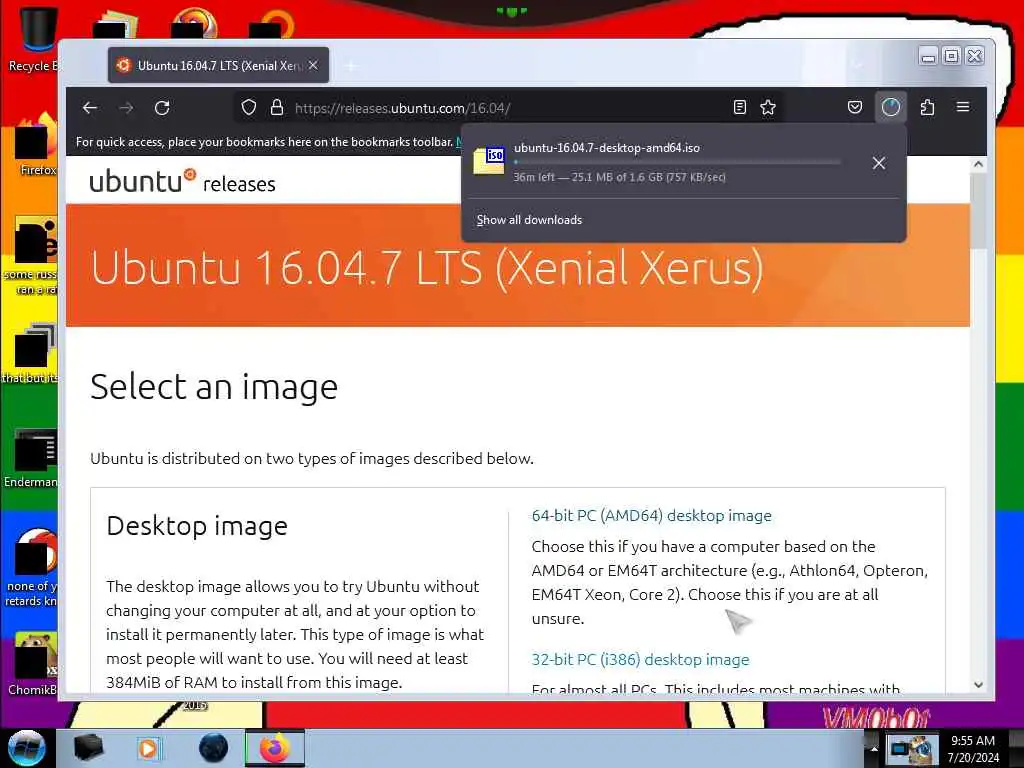Toggle the downloads progress button

pos(891,107)
